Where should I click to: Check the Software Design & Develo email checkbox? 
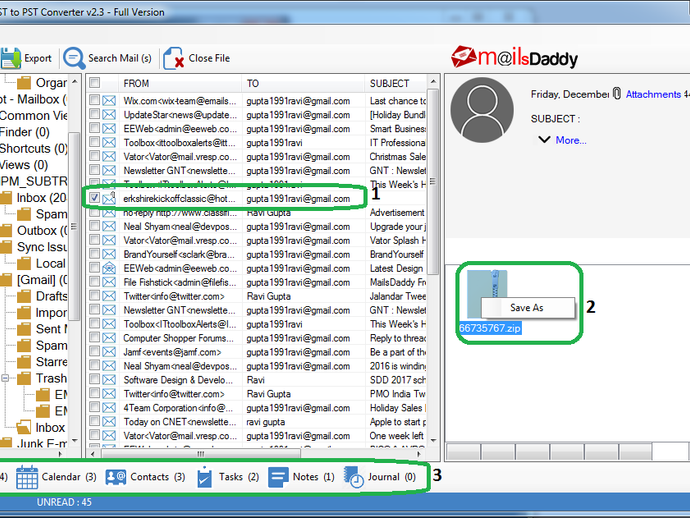(x=94, y=379)
